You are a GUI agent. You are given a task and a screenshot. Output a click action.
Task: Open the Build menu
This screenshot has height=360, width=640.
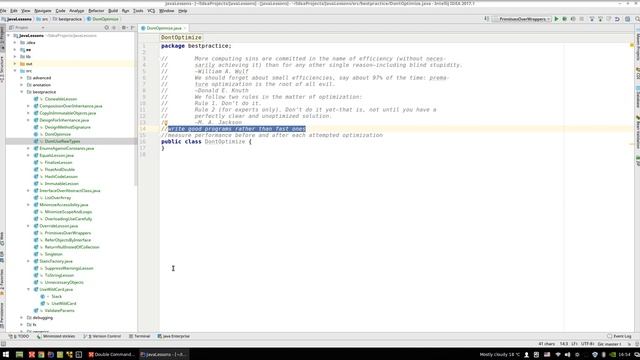click(113, 11)
